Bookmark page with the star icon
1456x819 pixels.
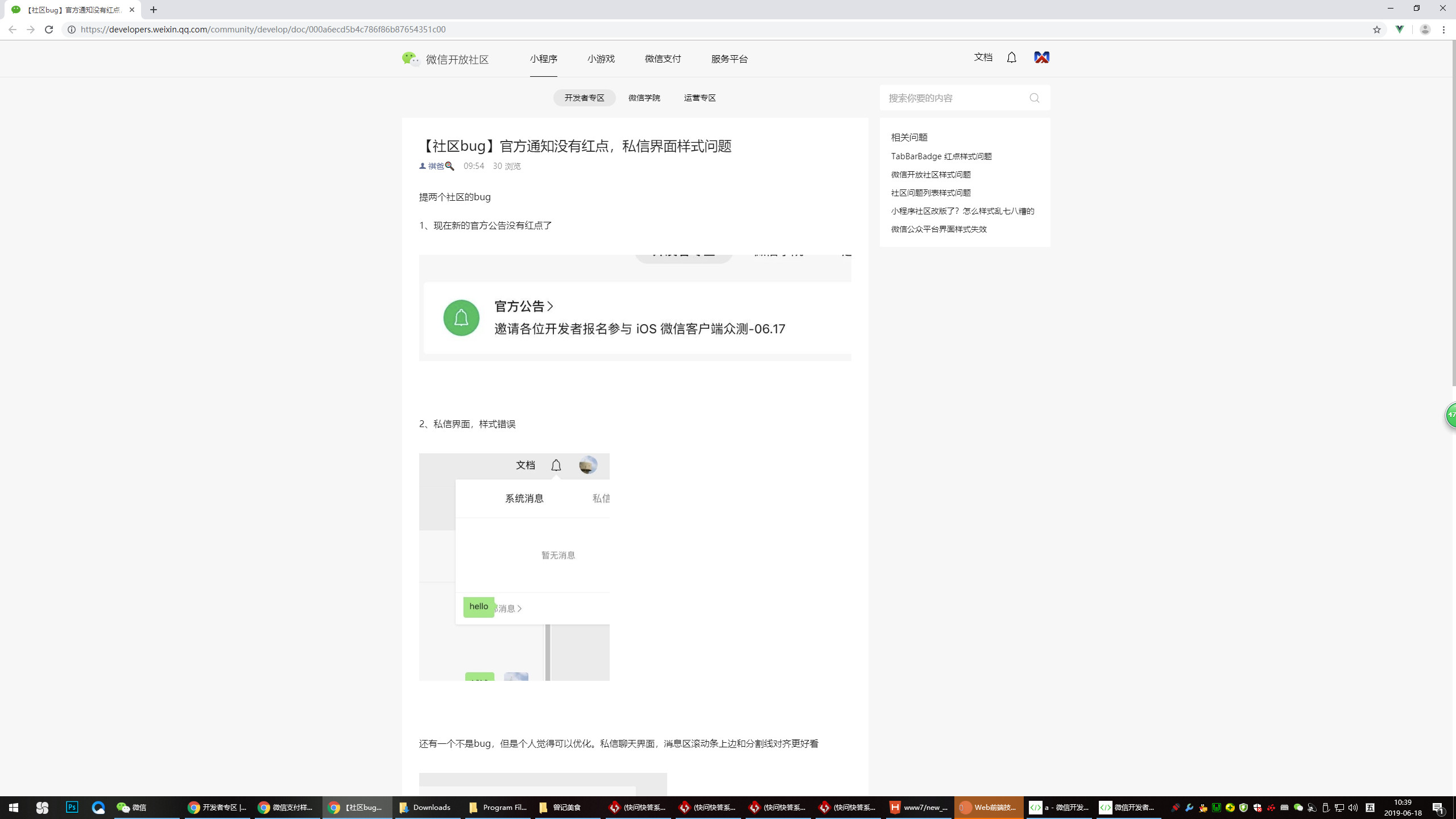click(1376, 30)
